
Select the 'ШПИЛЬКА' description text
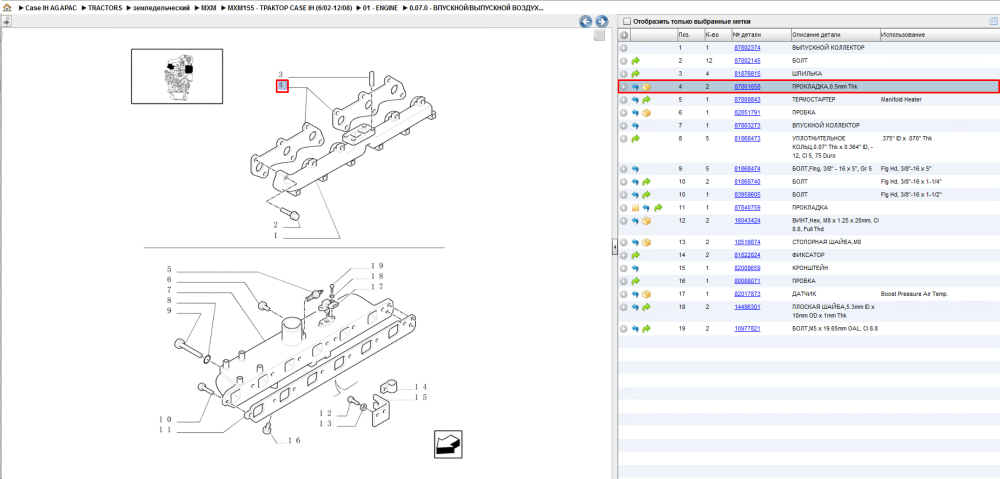point(807,73)
